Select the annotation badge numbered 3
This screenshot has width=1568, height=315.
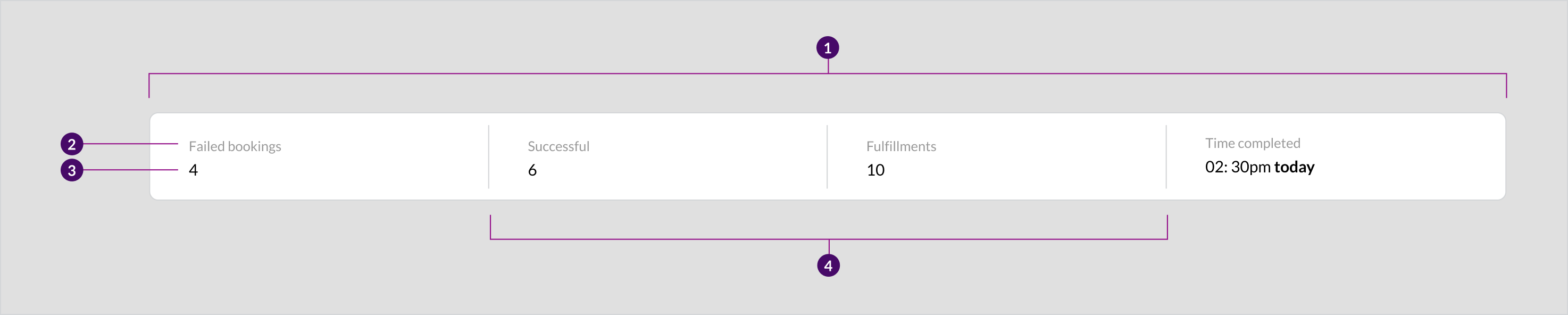(72, 170)
